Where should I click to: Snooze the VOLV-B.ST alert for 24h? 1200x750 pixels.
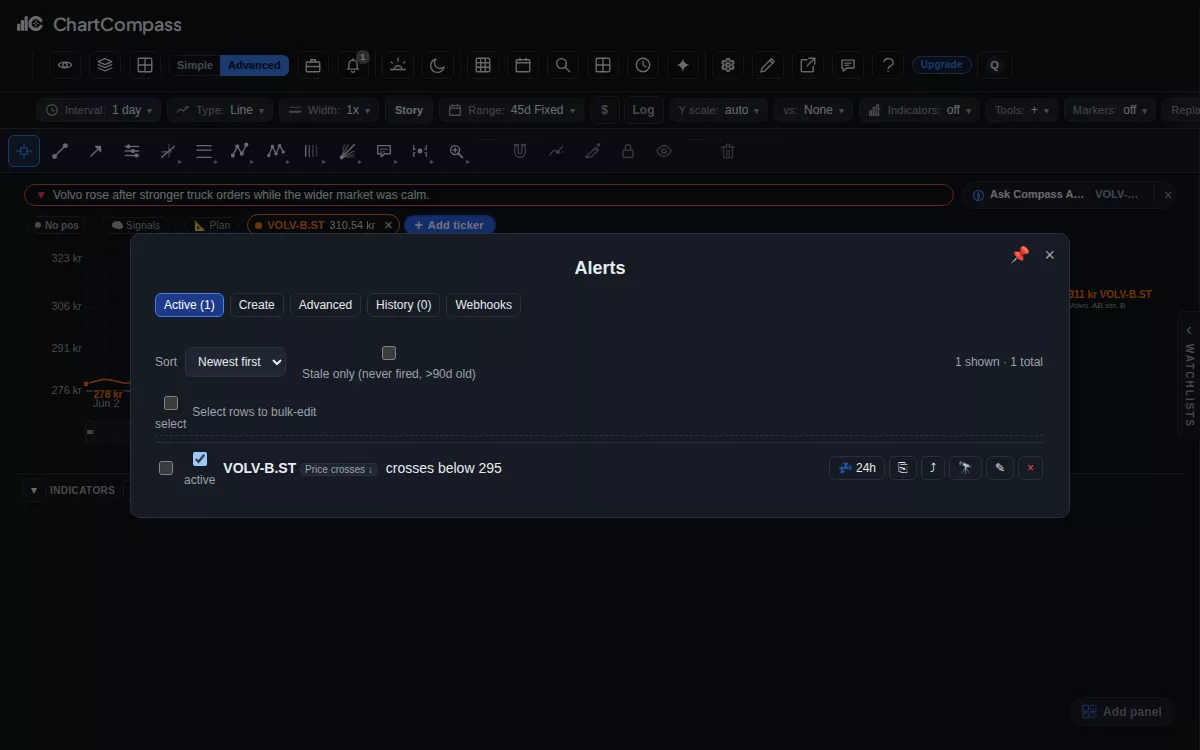pos(857,468)
